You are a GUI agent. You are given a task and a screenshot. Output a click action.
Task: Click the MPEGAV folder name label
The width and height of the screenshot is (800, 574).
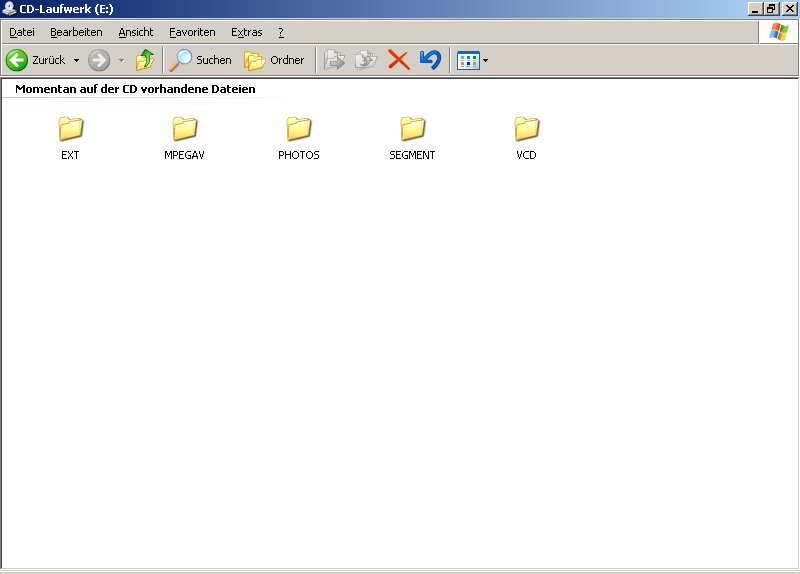click(184, 155)
